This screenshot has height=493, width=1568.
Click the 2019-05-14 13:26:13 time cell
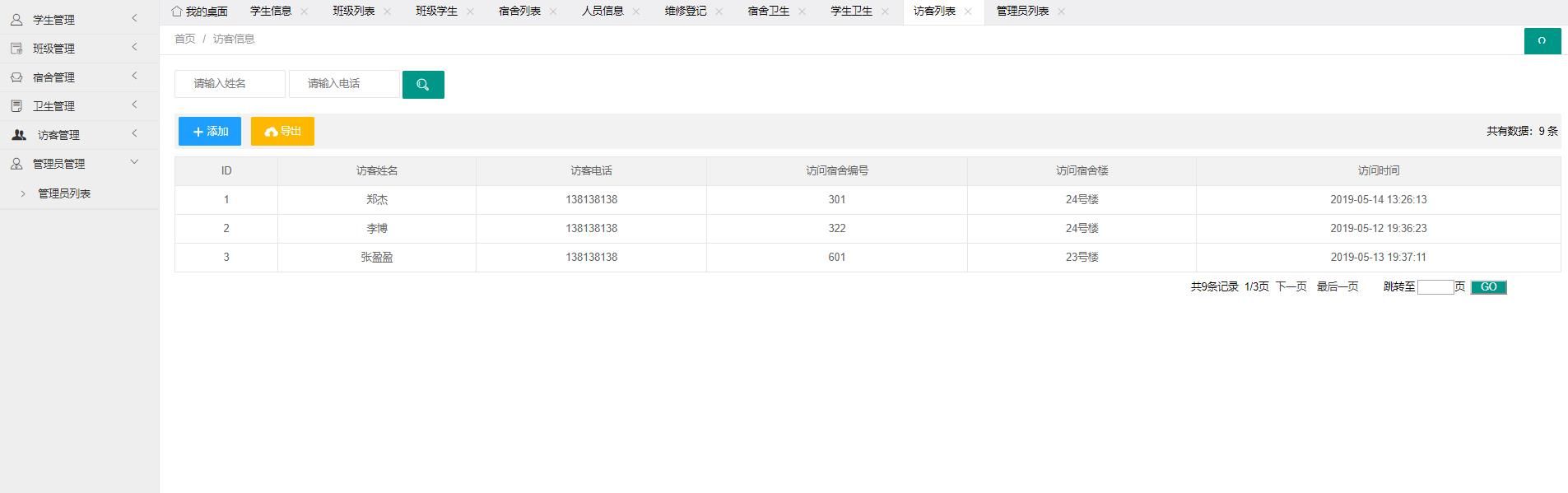pos(1379,200)
